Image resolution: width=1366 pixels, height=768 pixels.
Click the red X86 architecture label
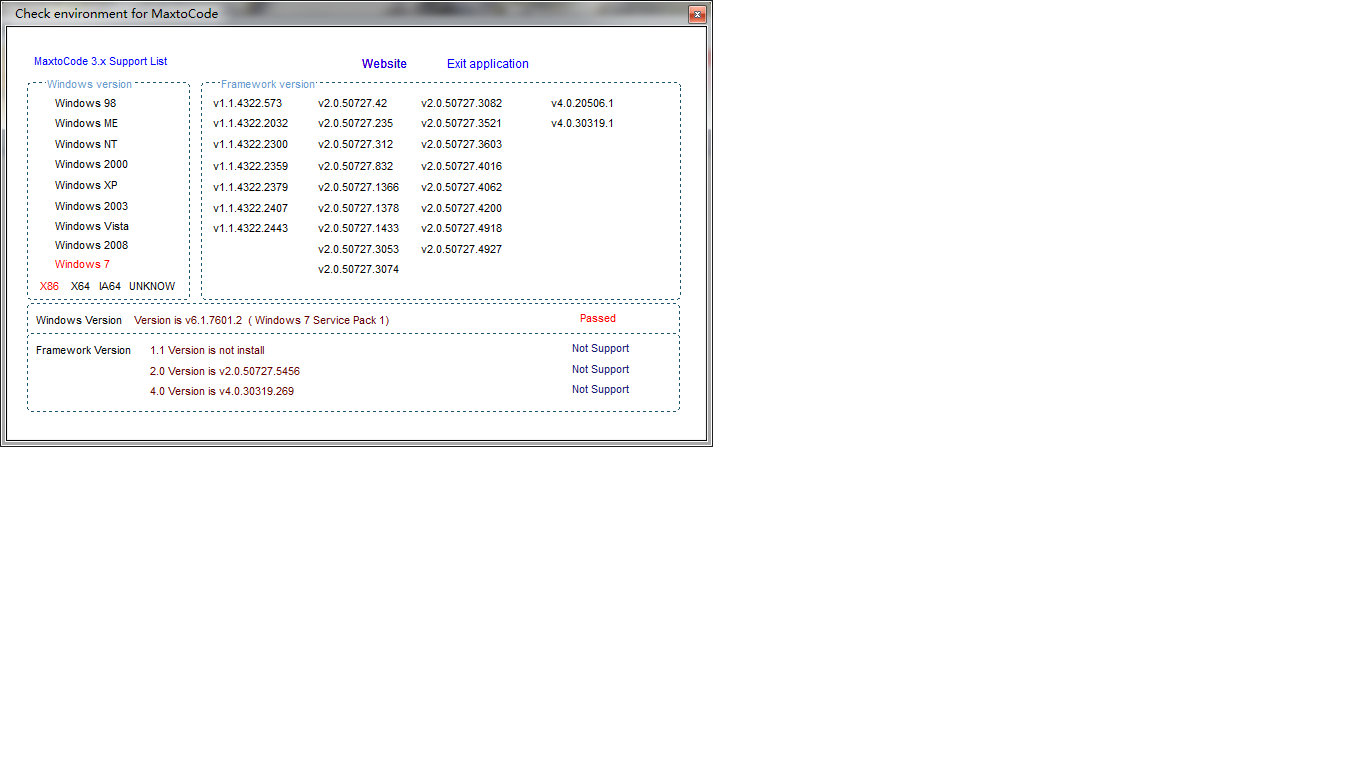point(49,286)
